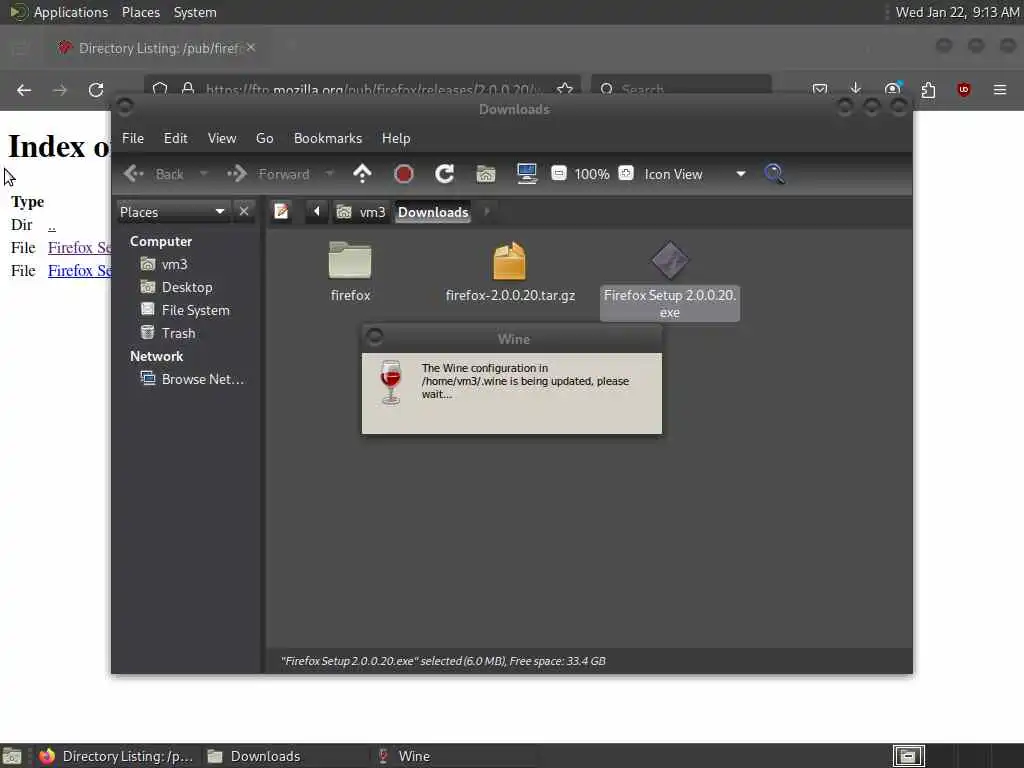
Task: Click the Firefox browser forward arrow
Action: [60, 90]
